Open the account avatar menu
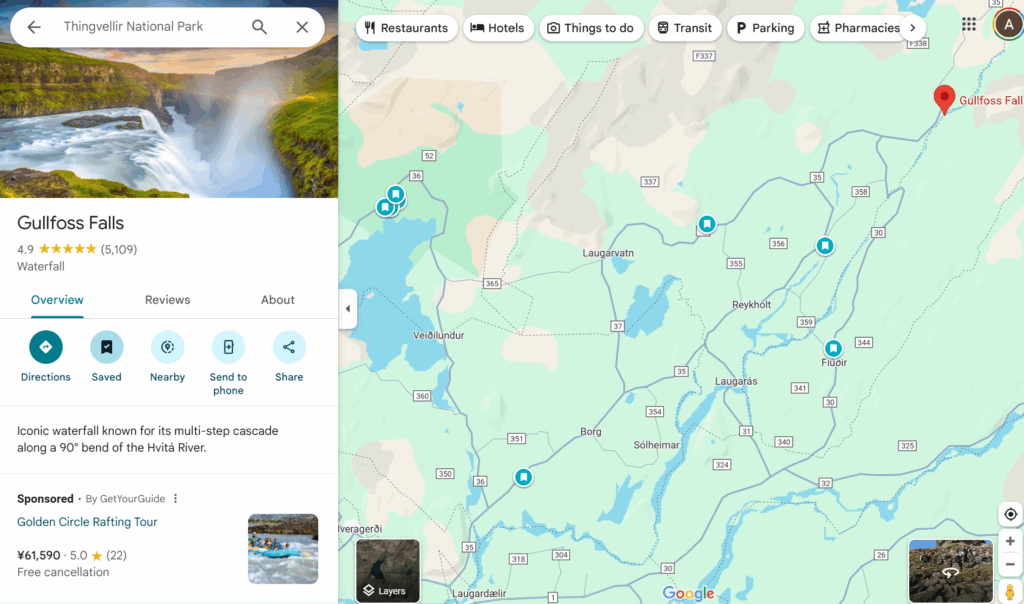This screenshot has height=604, width=1024. (1008, 25)
